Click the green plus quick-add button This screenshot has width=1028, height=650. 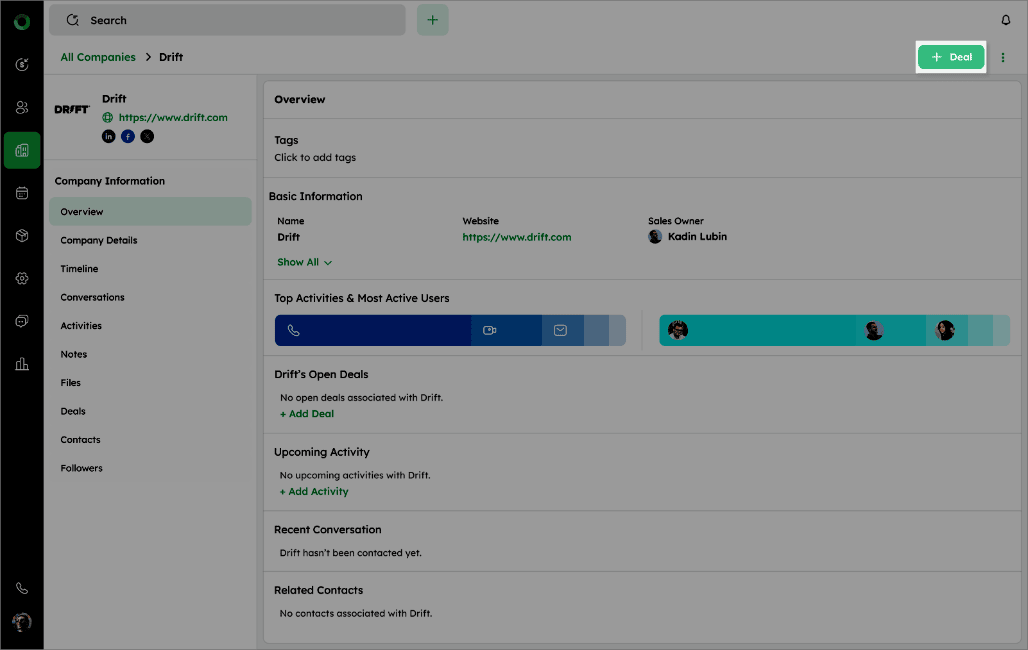(432, 20)
